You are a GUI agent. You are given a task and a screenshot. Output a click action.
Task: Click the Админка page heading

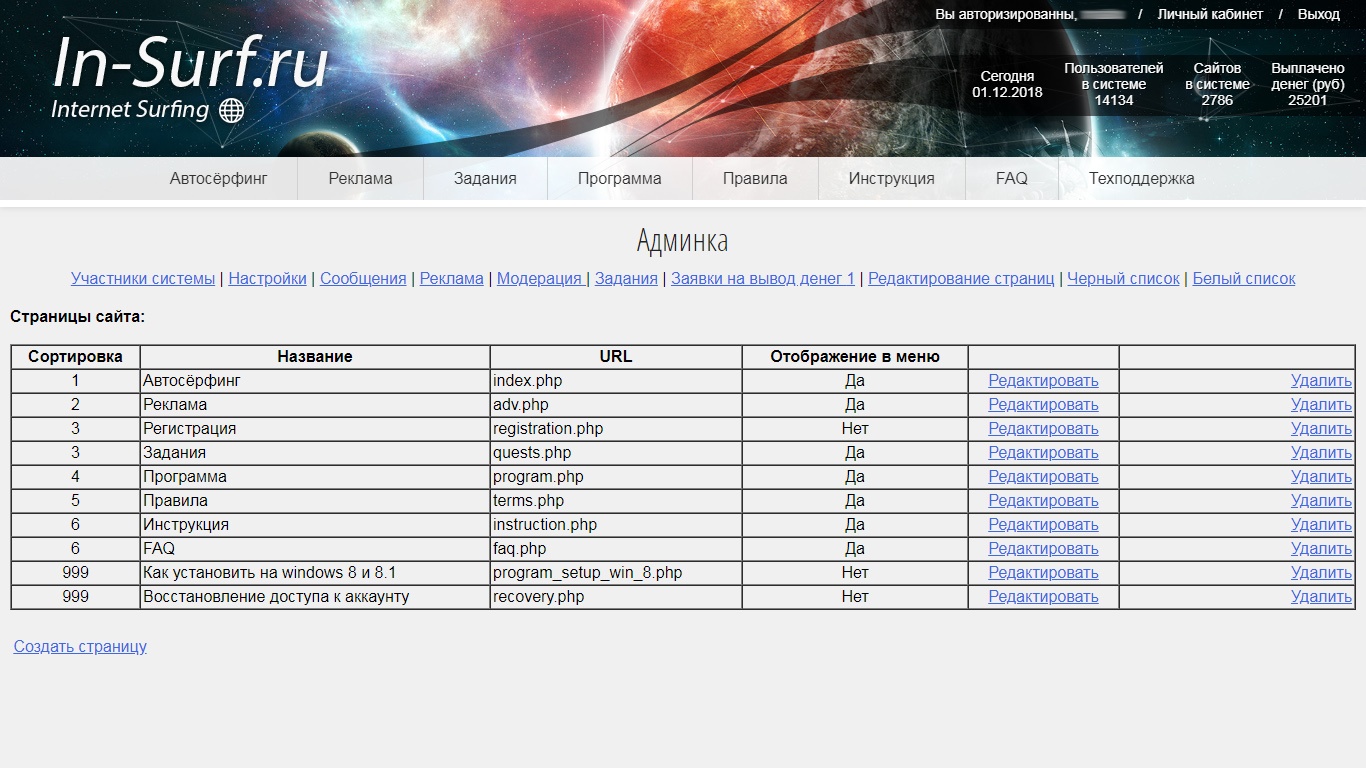point(682,241)
